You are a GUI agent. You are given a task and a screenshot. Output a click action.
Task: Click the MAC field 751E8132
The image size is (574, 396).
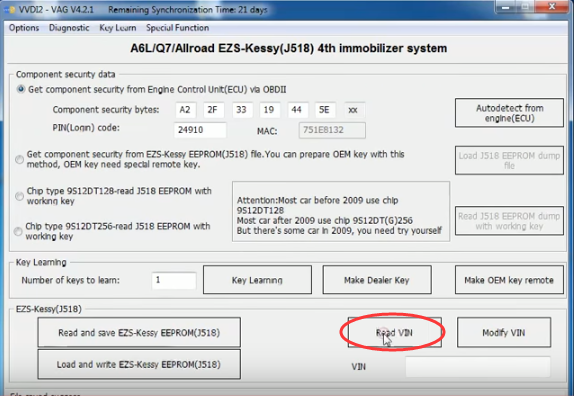(x=332, y=130)
